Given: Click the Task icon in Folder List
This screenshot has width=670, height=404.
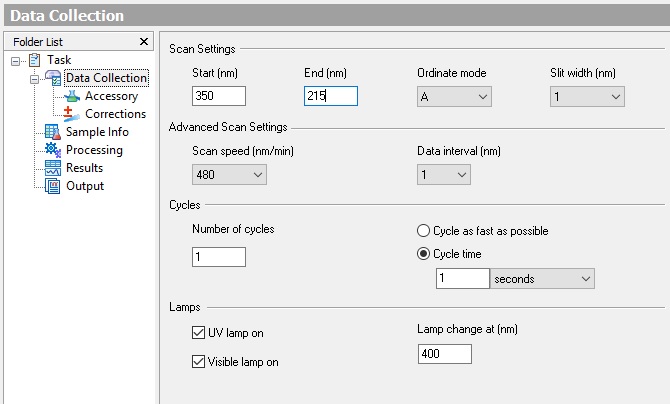Looking at the screenshot, I should [33, 61].
